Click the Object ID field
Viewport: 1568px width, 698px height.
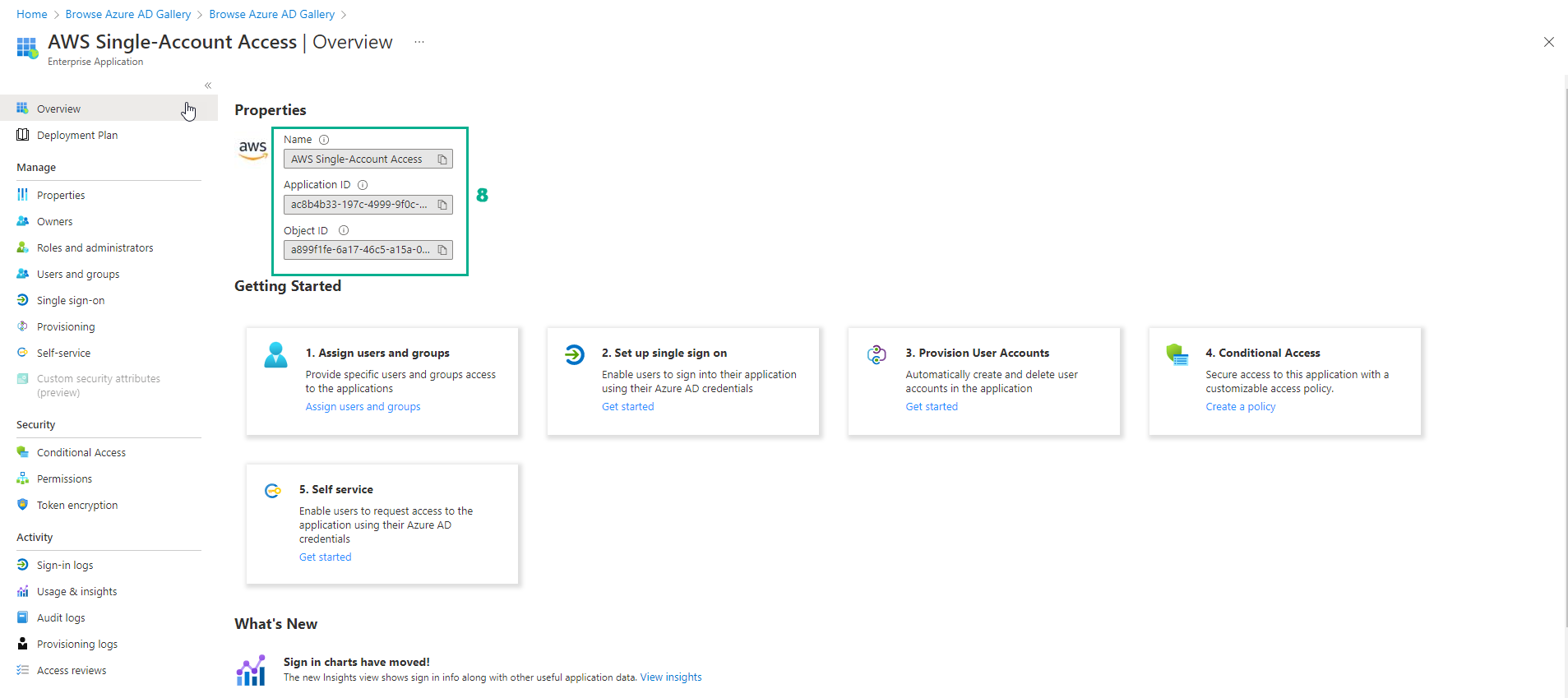[368, 250]
